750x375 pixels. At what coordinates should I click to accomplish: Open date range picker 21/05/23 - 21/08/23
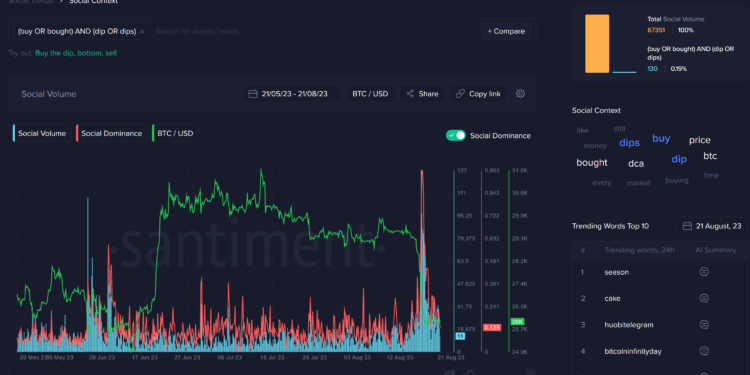click(291, 94)
